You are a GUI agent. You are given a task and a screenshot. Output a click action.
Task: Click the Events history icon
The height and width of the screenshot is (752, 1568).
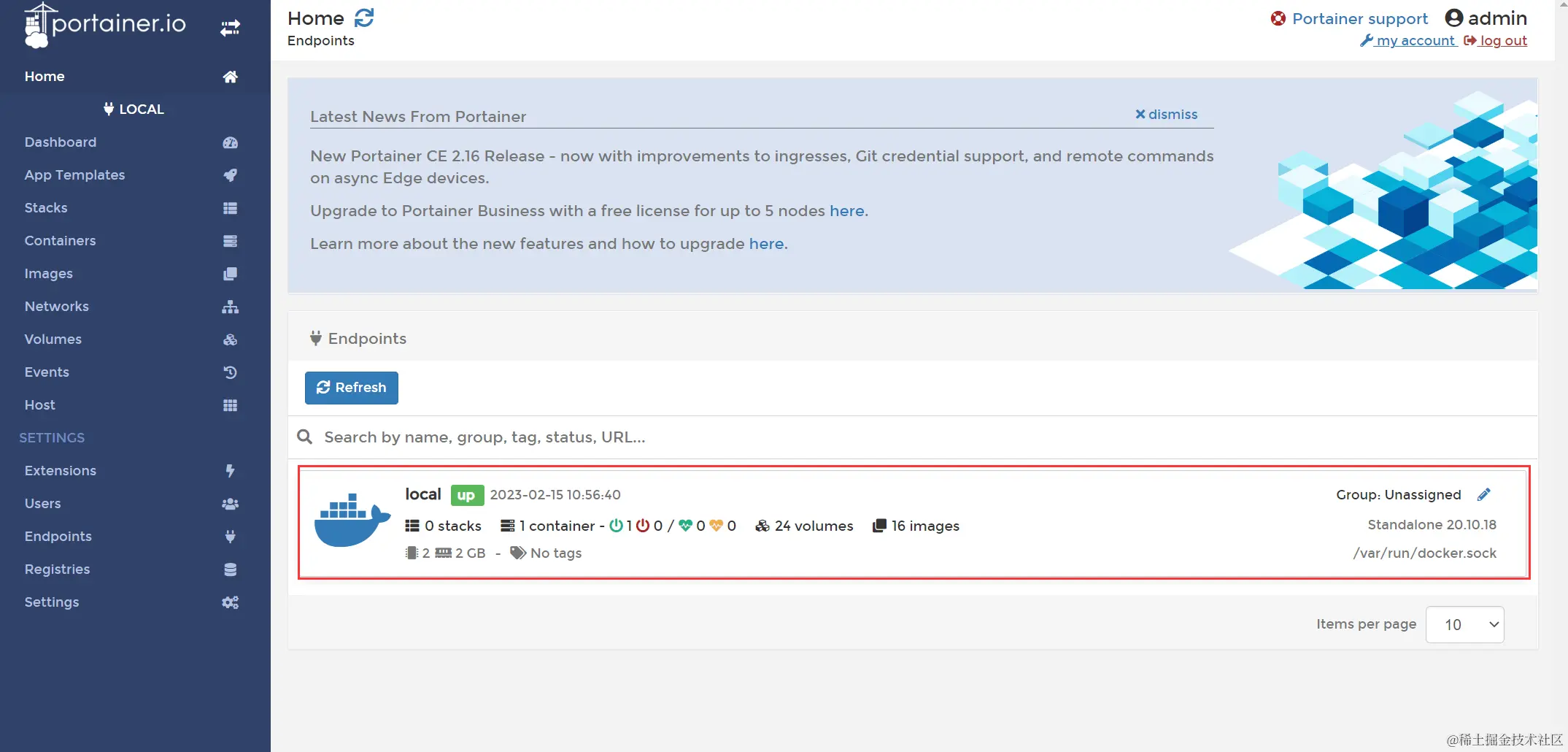[x=230, y=372]
